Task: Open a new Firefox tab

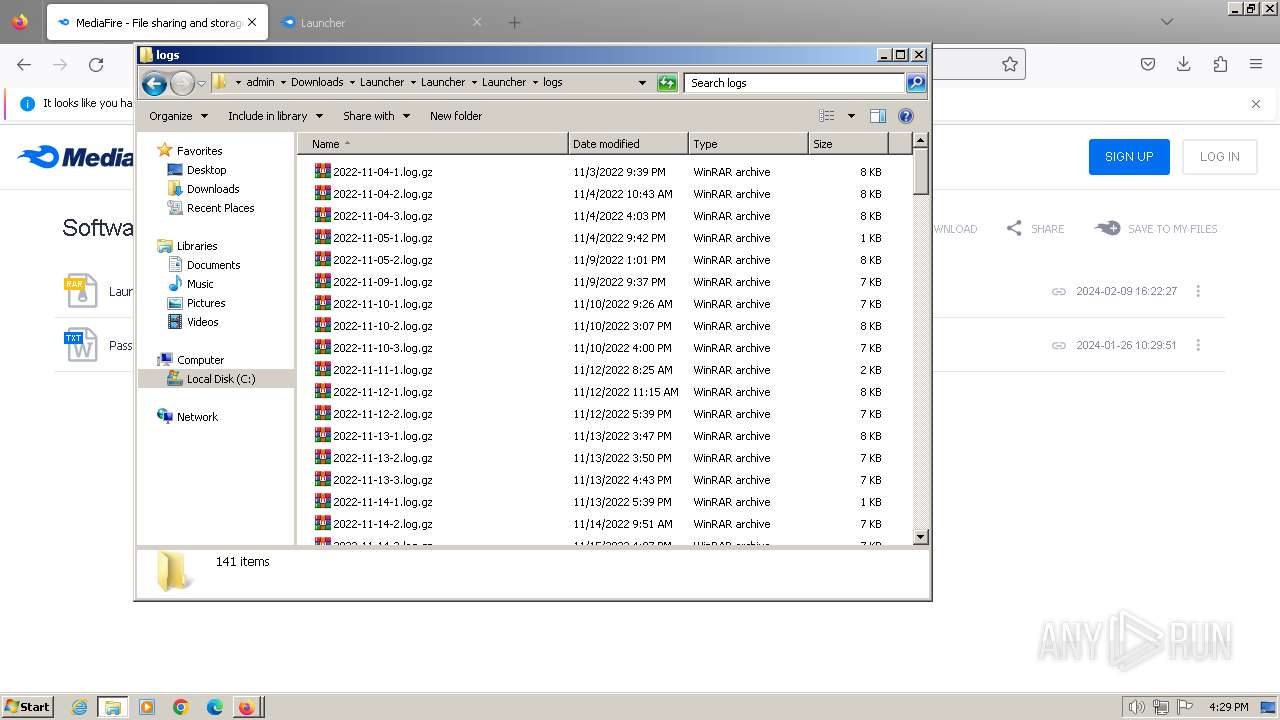Action: [514, 22]
